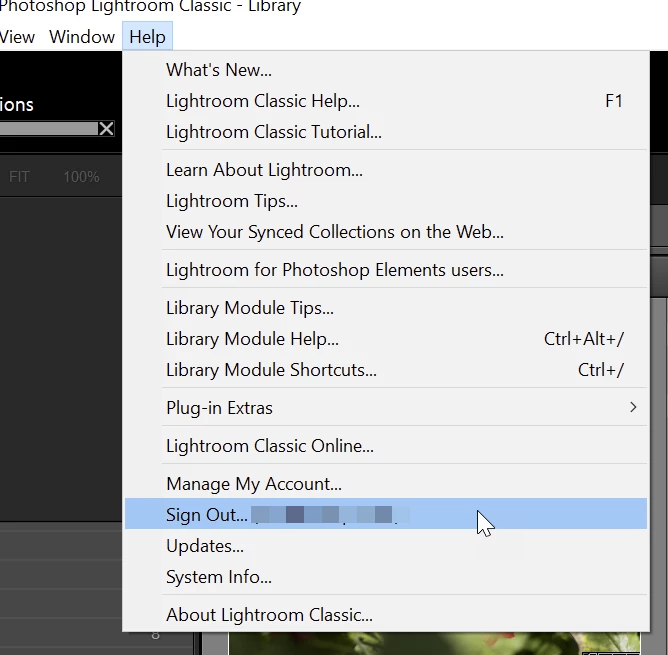668x655 pixels.
Task: Select Lightroom Classic Help...
Action: [386, 101]
